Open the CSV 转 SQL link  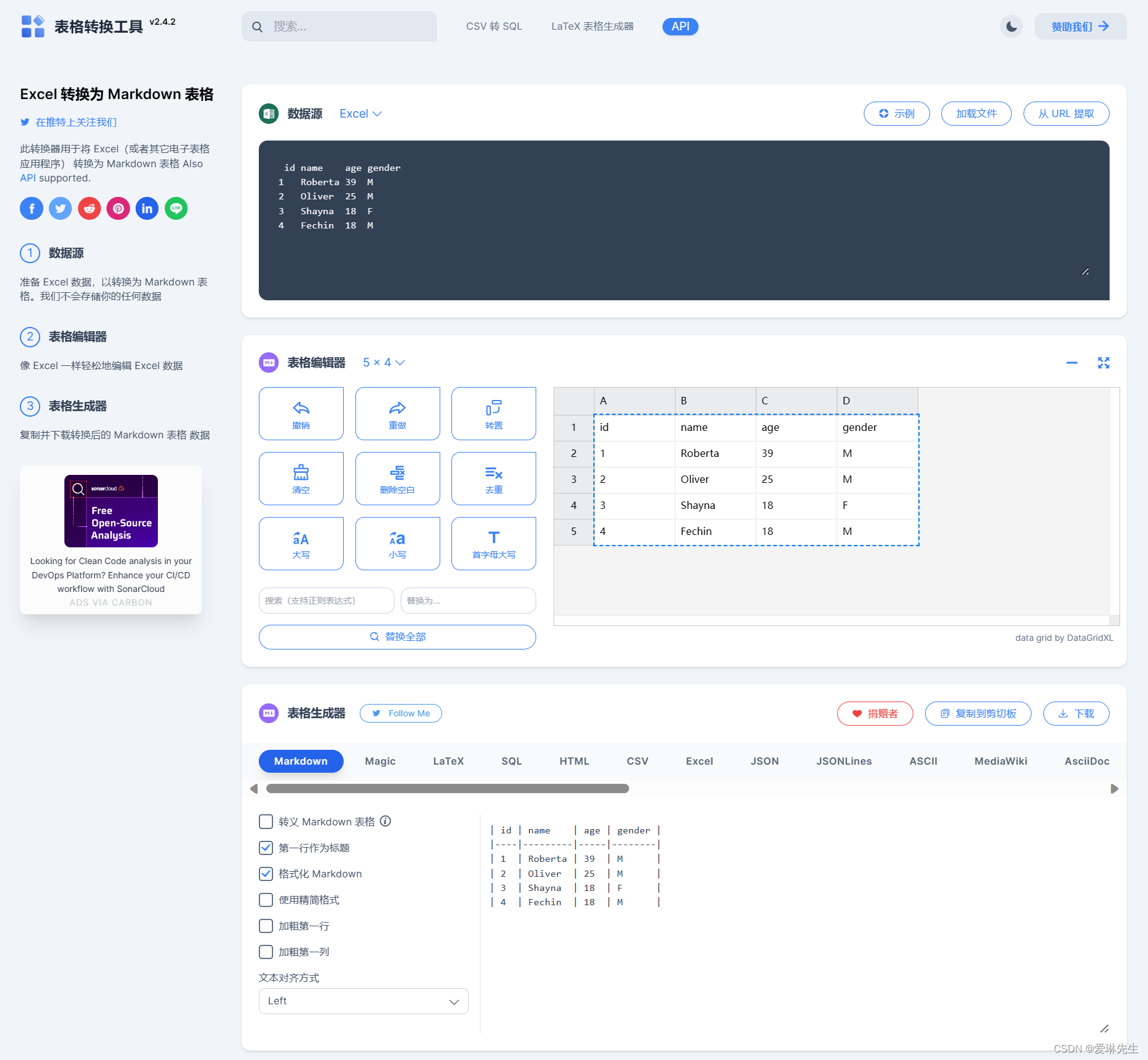point(494,27)
